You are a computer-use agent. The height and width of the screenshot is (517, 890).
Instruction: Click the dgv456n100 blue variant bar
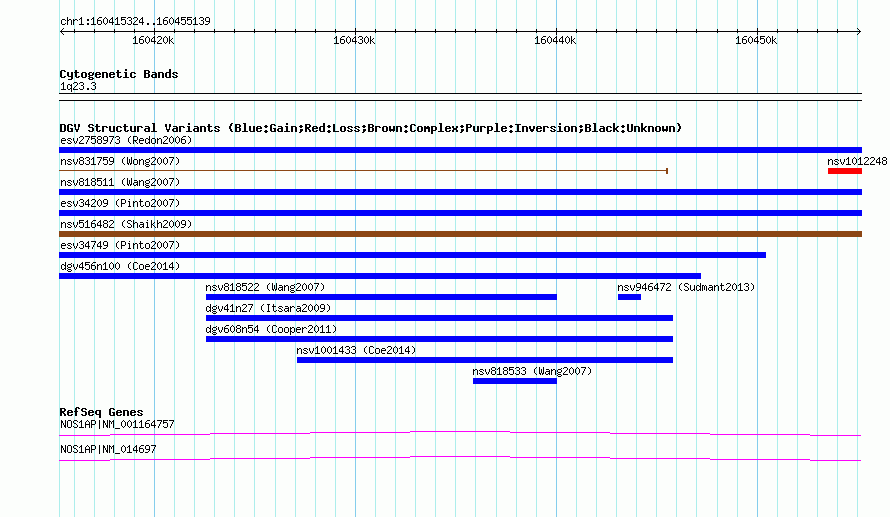tap(380, 276)
